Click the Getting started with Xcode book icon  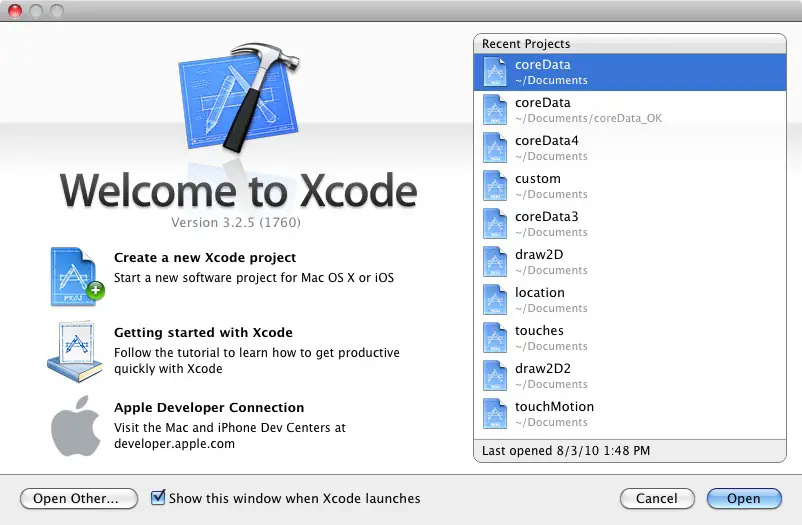point(76,351)
